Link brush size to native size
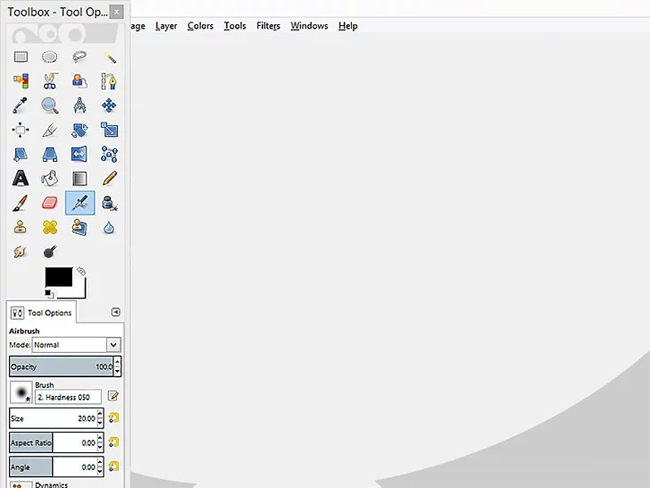650x488 pixels. coord(114,418)
